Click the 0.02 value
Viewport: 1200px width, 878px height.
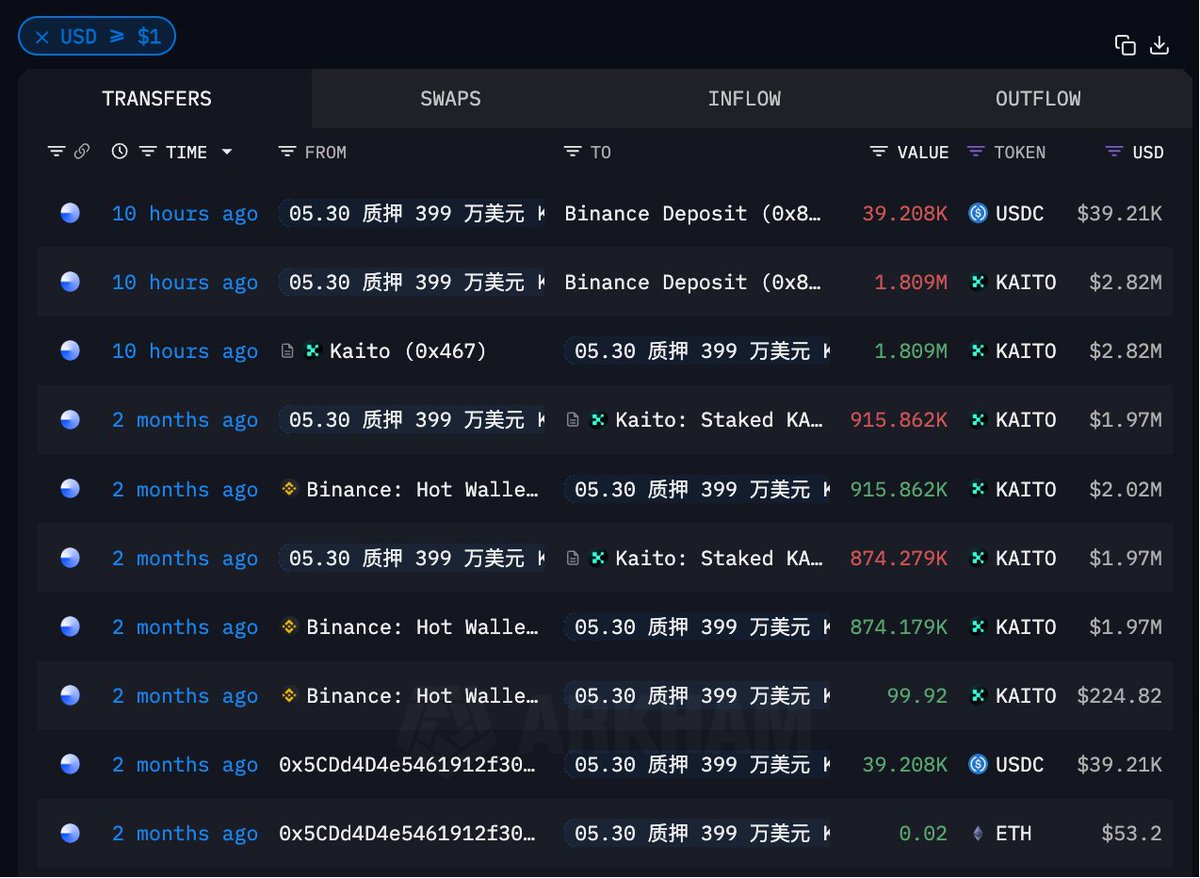tap(923, 833)
